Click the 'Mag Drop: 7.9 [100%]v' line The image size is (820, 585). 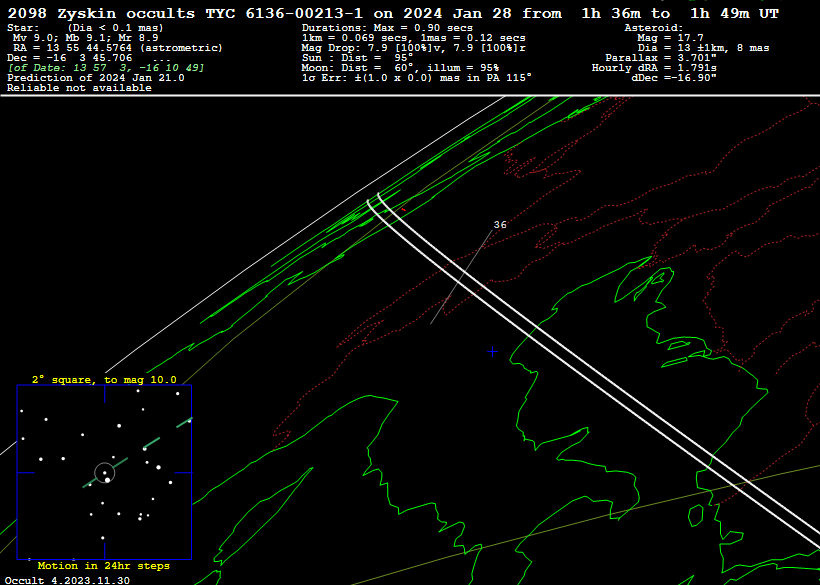414,48
